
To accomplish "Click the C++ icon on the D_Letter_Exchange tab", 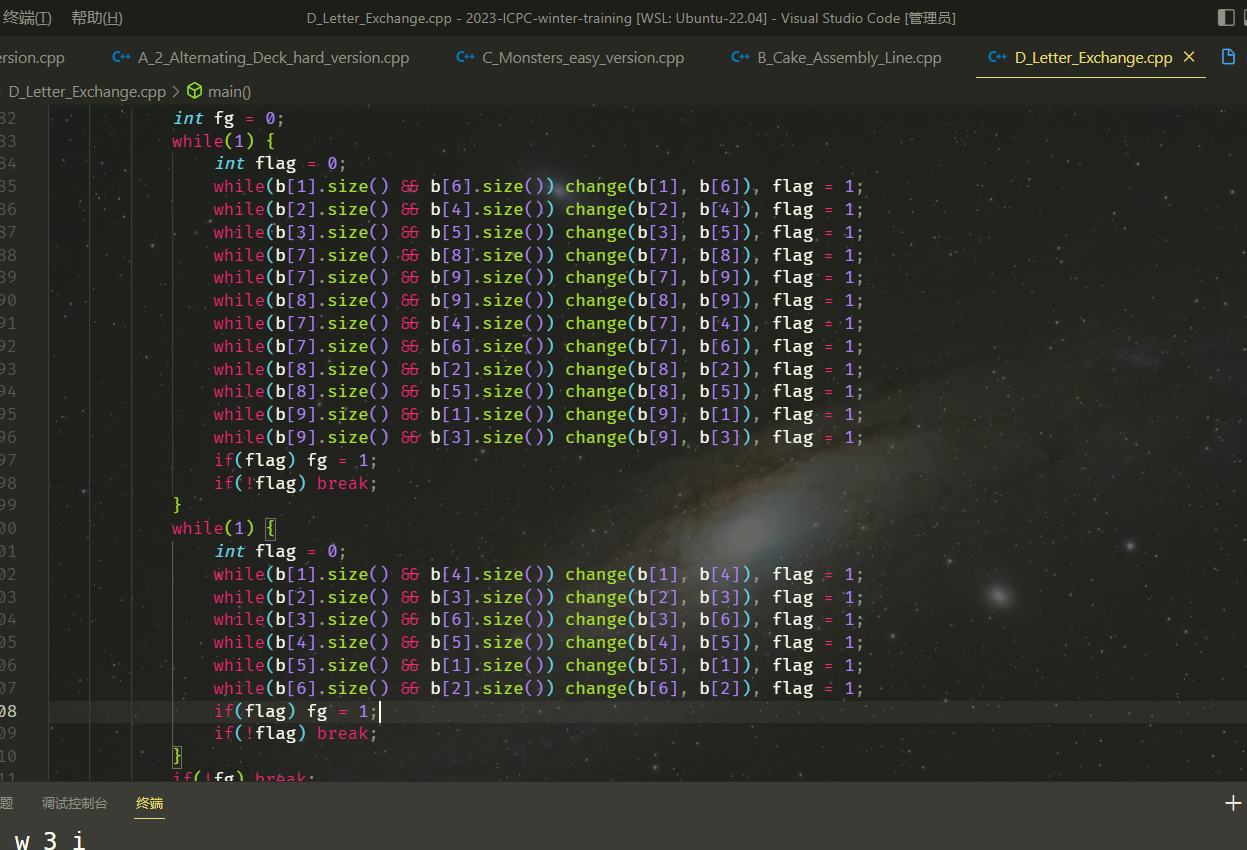I will [997, 57].
